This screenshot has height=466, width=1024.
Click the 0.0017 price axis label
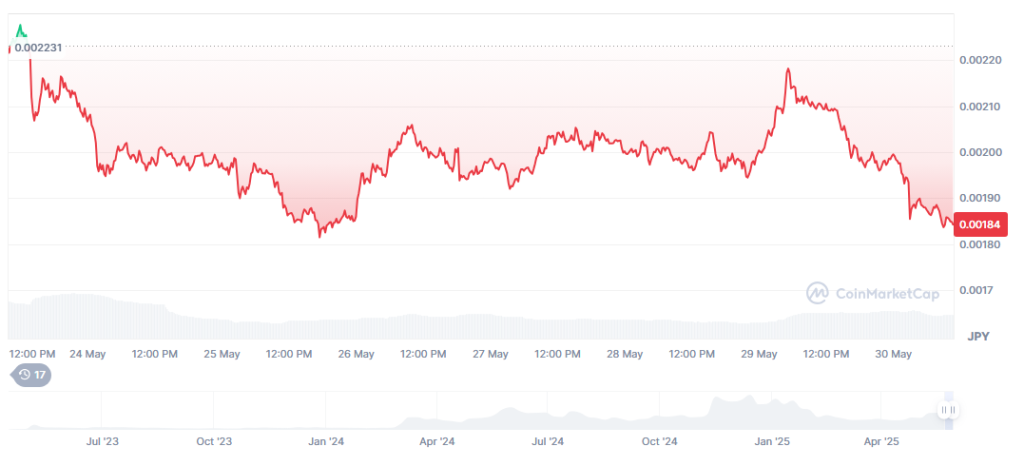[x=975, y=291]
